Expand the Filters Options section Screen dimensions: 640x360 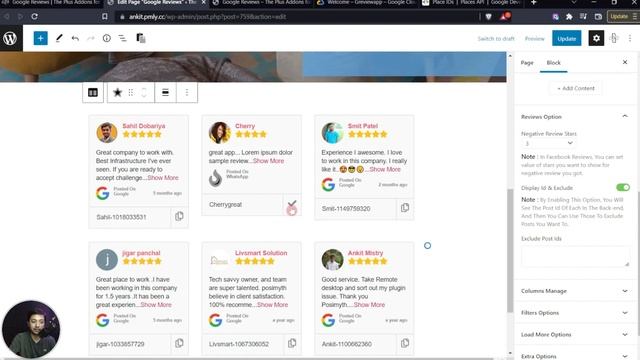[576, 313]
